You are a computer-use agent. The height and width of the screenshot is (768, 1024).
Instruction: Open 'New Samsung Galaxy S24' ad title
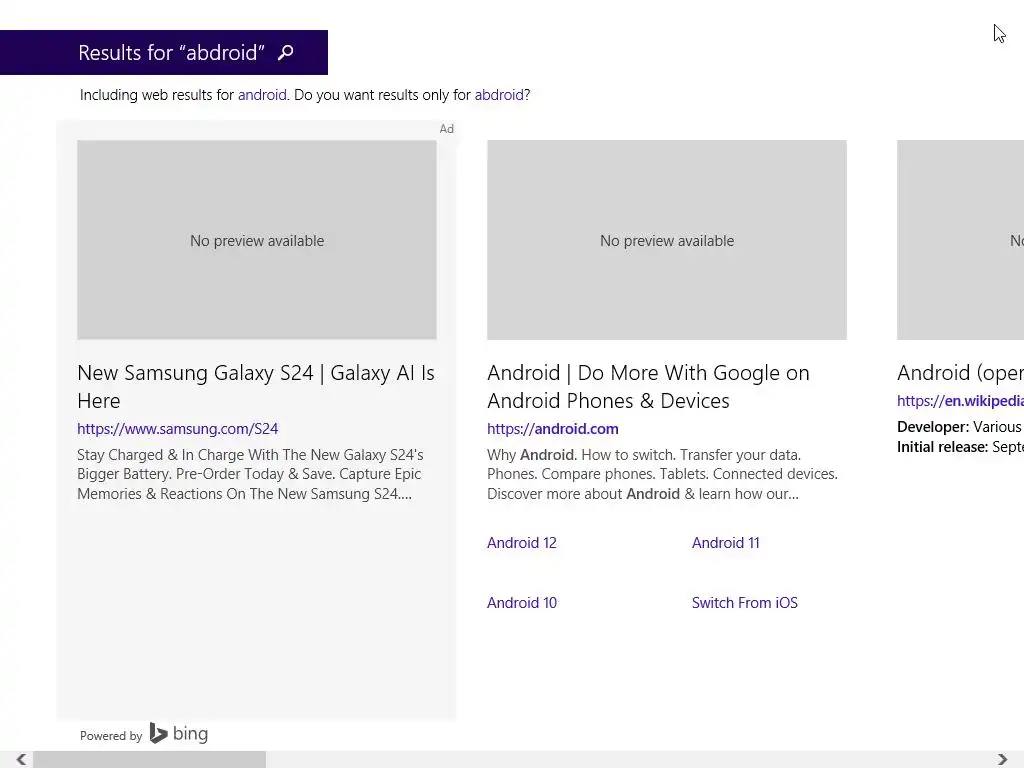[x=256, y=386]
